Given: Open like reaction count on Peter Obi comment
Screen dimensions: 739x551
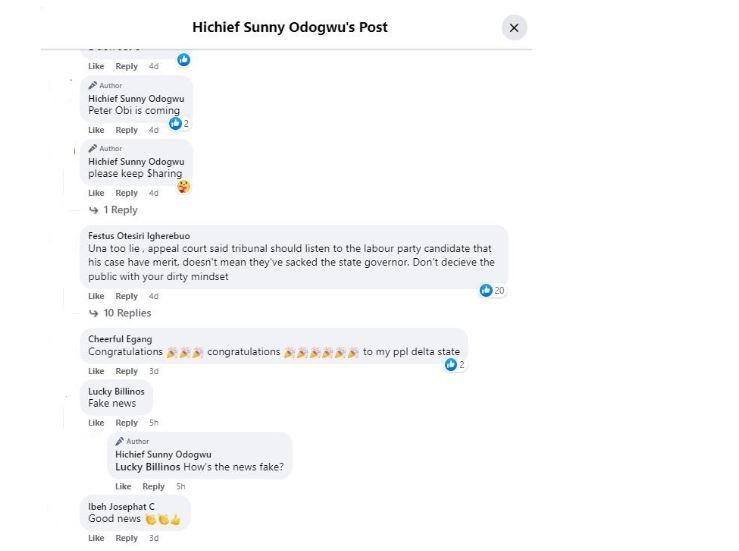Looking at the screenshot, I should tap(179, 123).
